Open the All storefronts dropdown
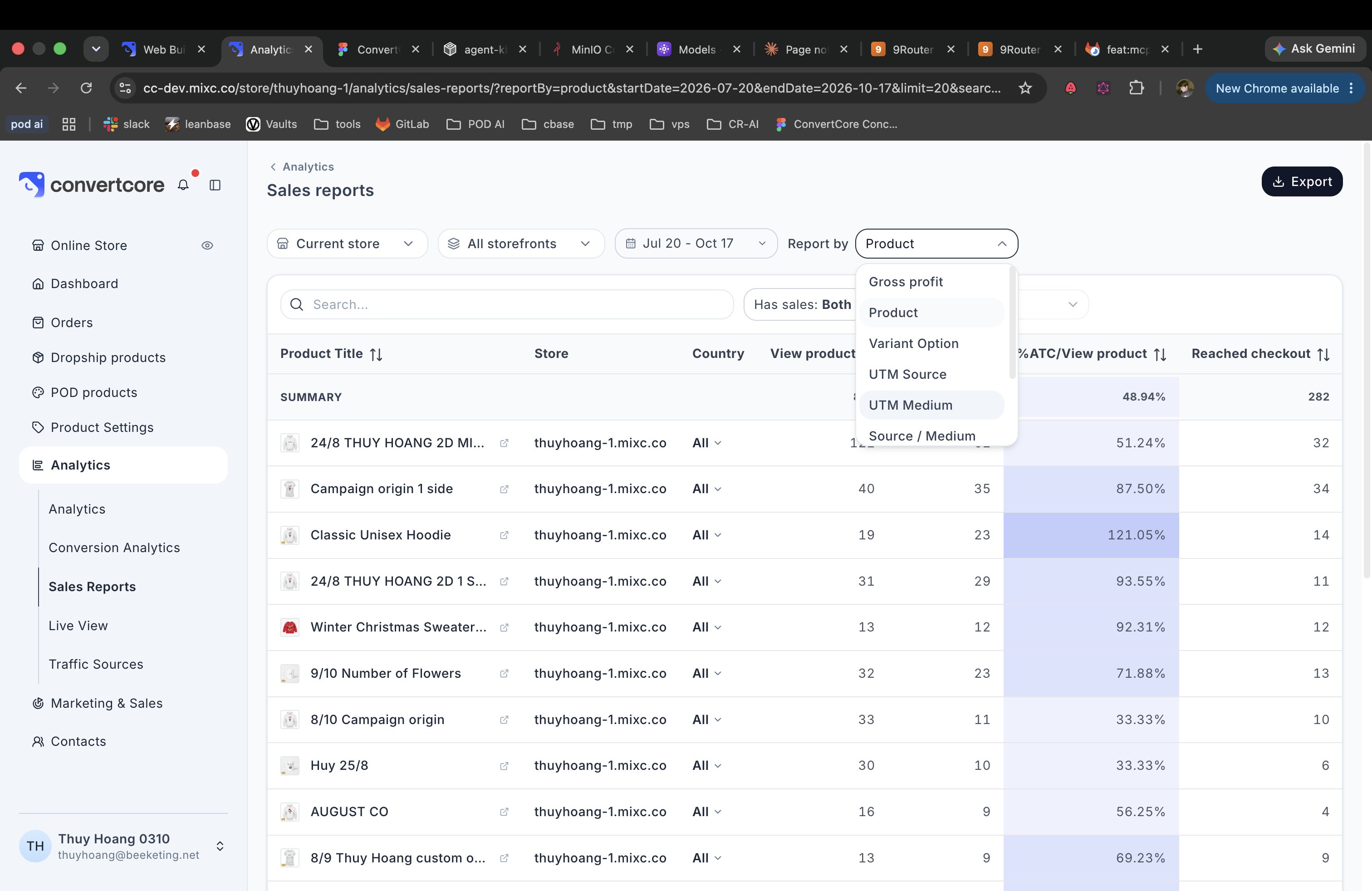 pos(521,244)
